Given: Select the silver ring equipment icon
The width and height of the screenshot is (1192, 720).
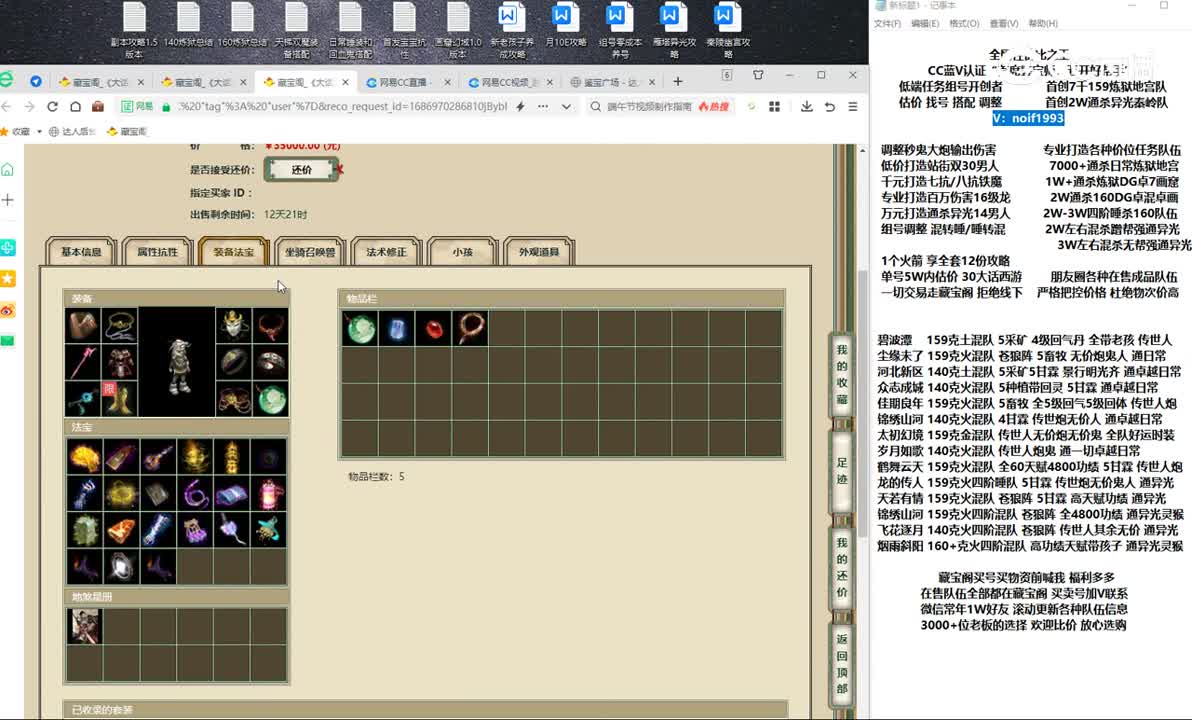Looking at the screenshot, I should pyautogui.click(x=233, y=362).
